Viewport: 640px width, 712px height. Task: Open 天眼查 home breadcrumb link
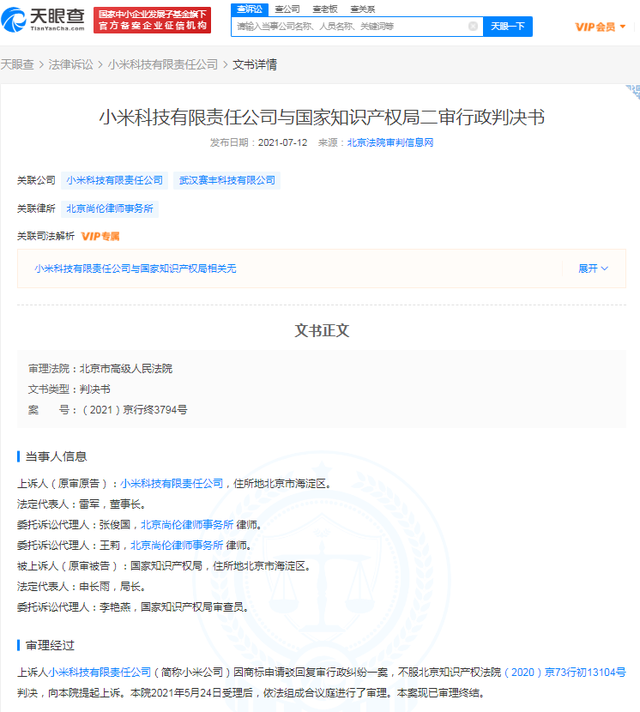[17, 64]
